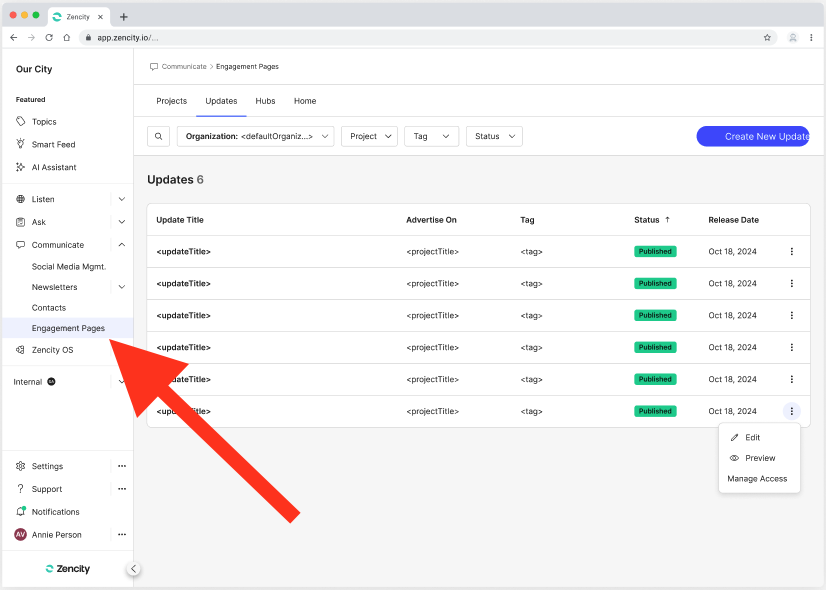Screen dimensions: 826x590
Task: Open Zencity OS in sidebar
Action: 52,350
